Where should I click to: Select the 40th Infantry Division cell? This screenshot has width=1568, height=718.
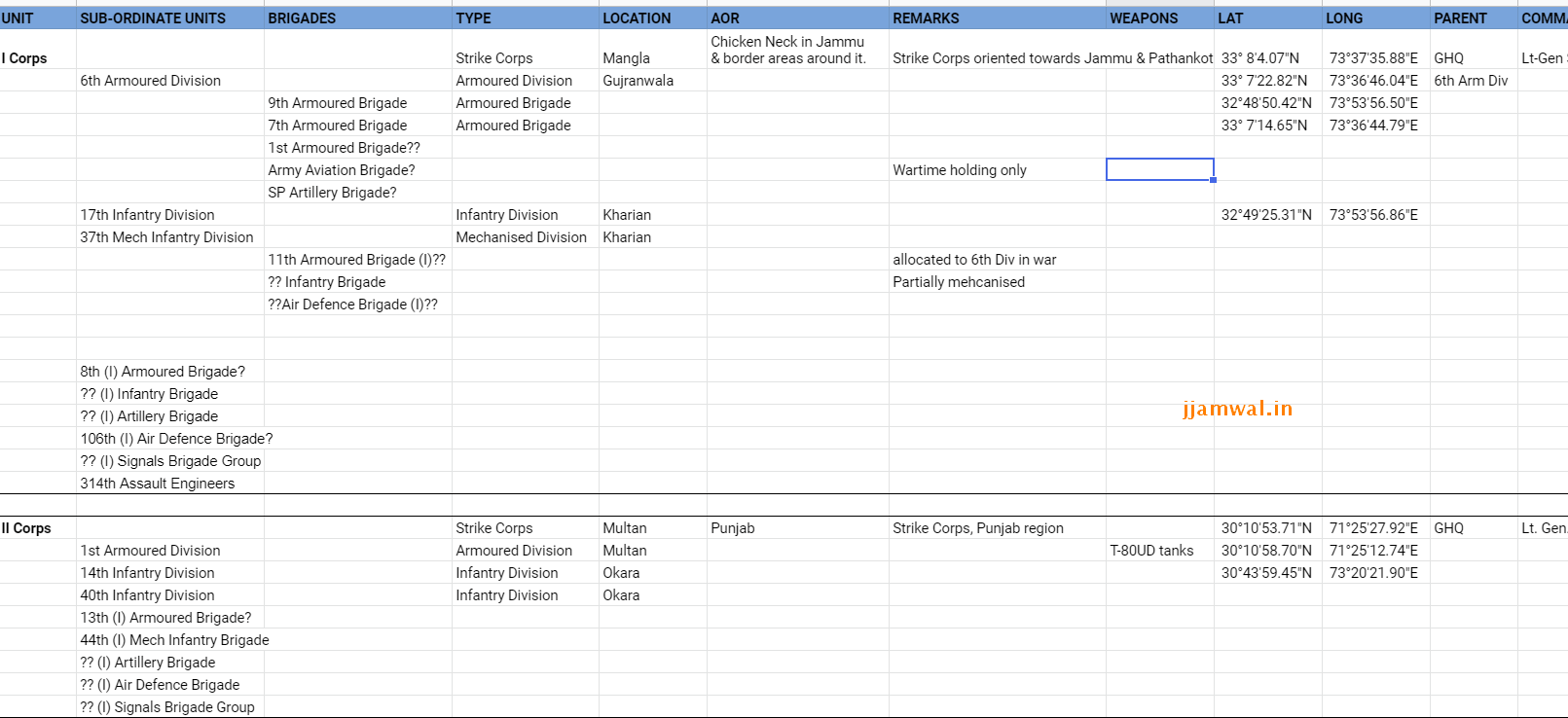170,595
